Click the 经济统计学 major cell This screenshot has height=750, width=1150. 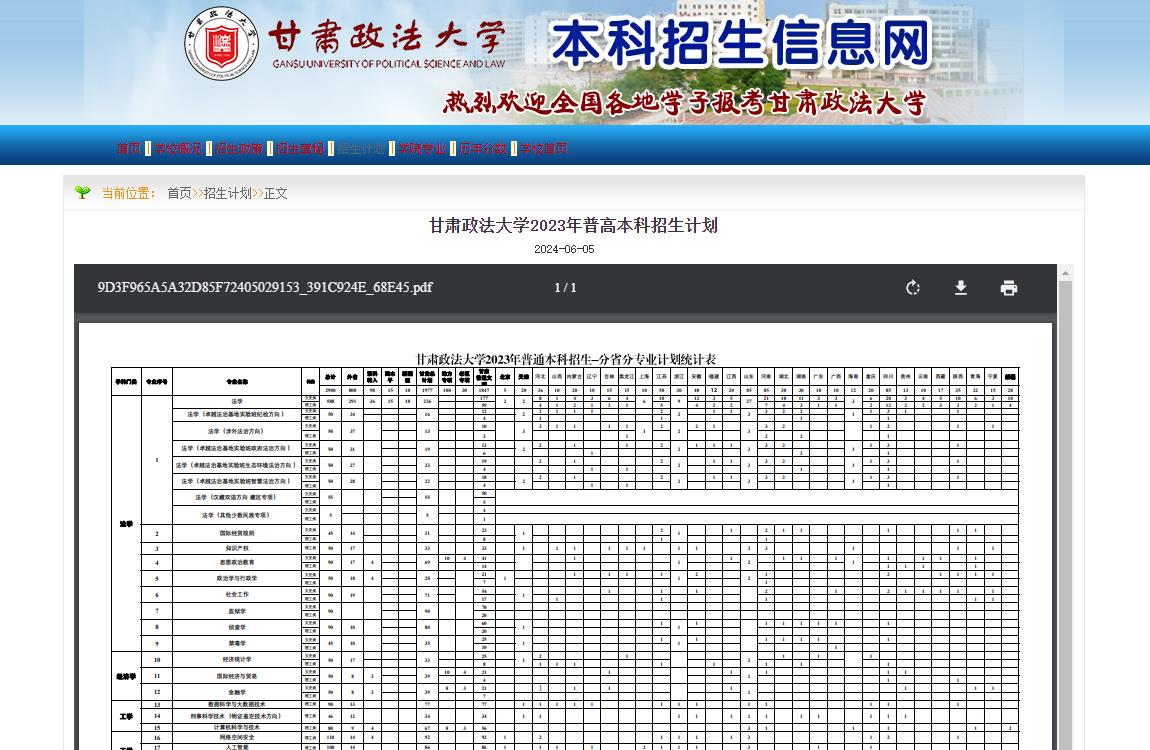[x=237, y=659]
